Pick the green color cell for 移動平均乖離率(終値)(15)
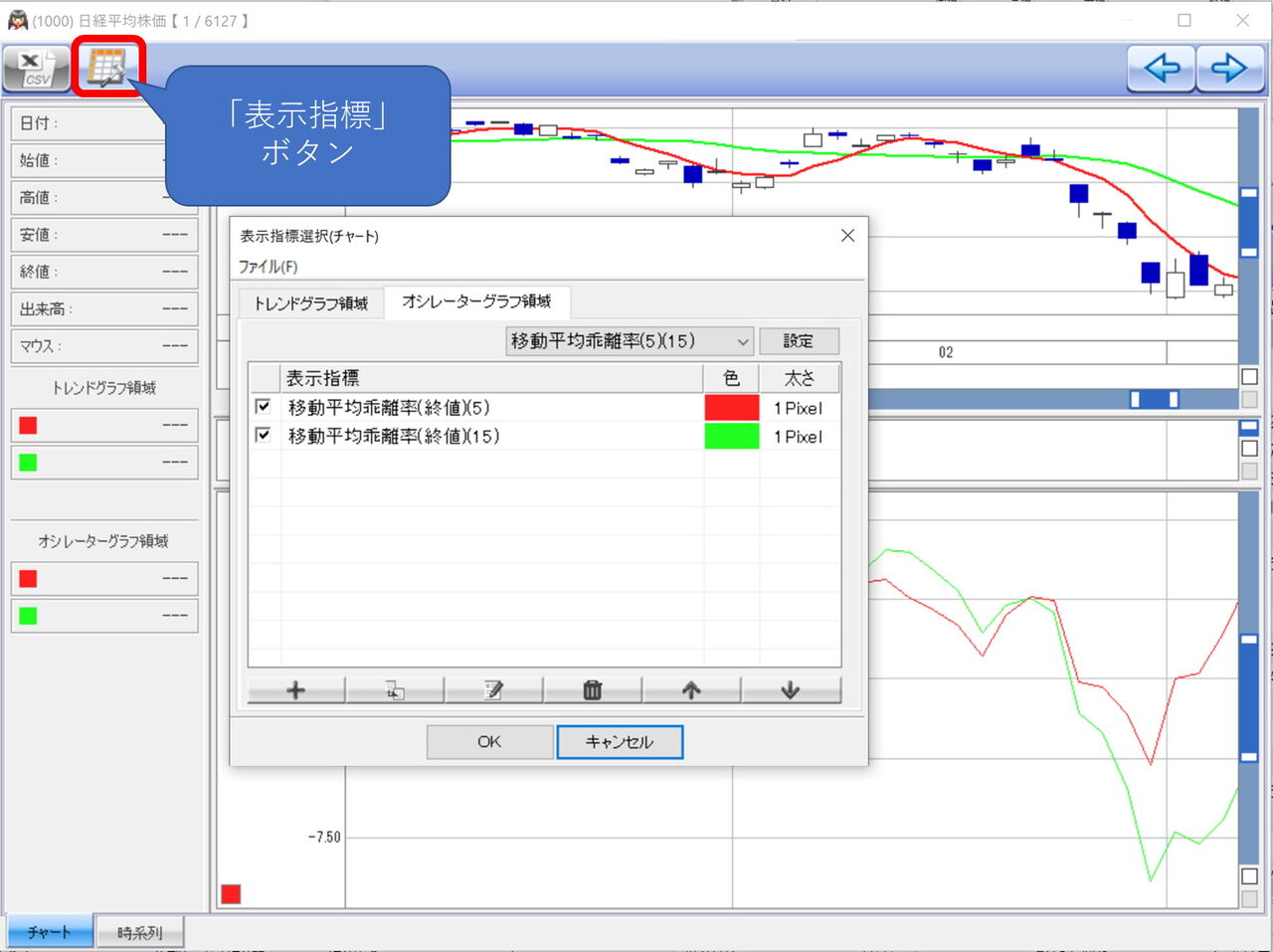 pos(732,437)
